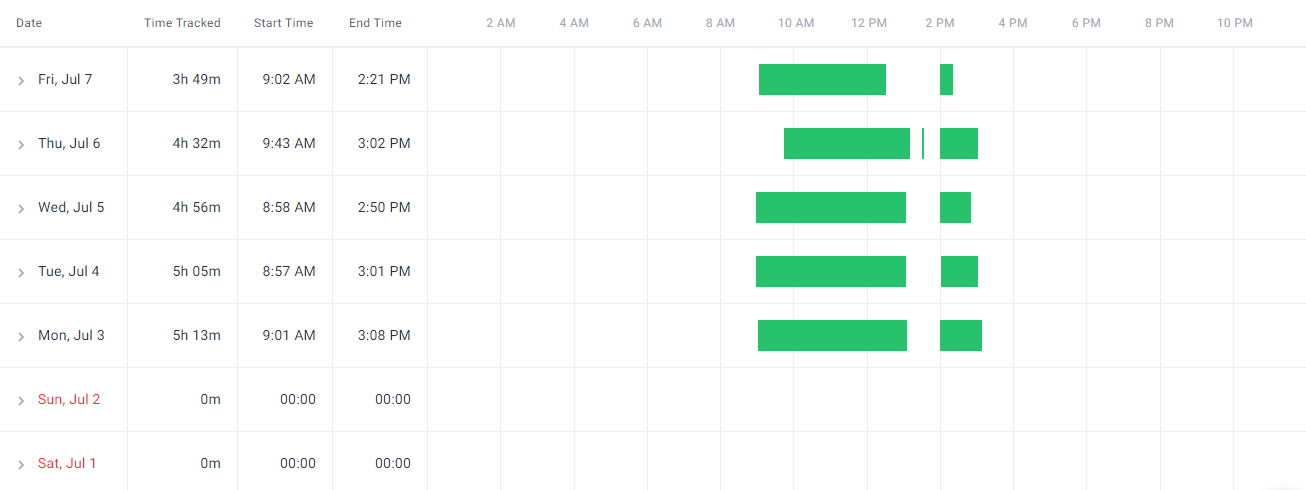Expand the Sat, Jul 1 row
Viewport: 1306px width, 490px height.
click(21, 464)
